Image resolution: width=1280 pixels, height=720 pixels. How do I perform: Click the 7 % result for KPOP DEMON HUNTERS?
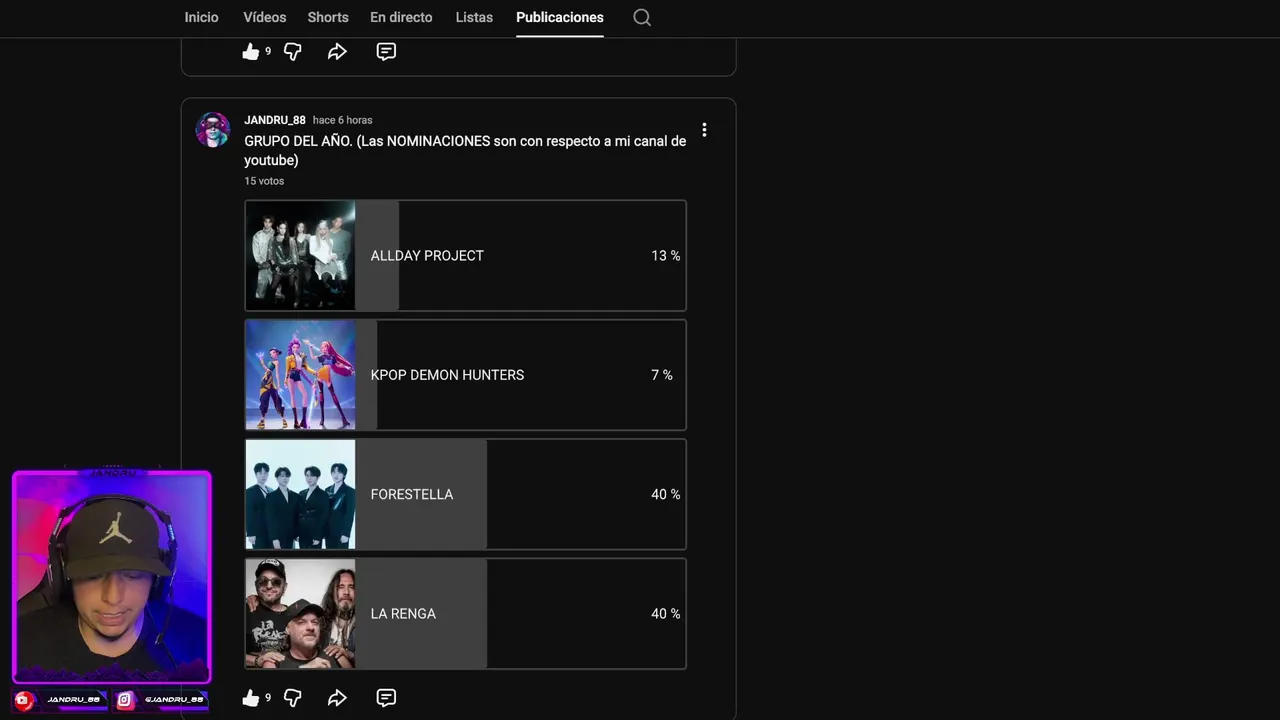662,375
